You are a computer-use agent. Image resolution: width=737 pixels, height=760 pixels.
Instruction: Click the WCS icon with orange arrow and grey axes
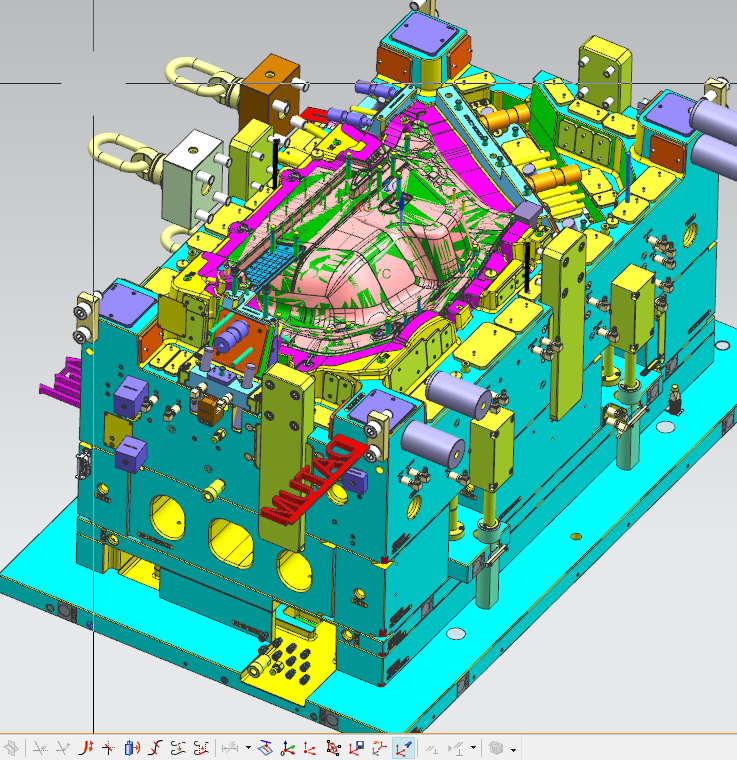click(x=379, y=748)
